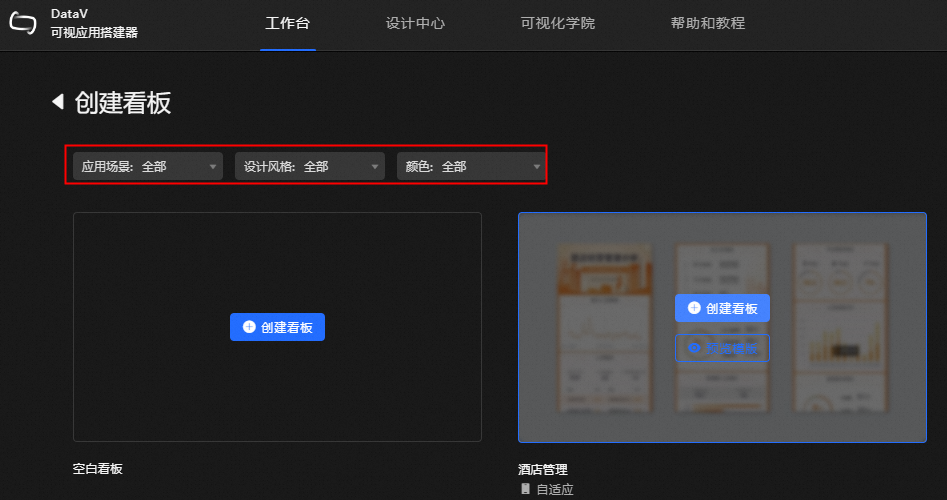Switch to the 工作台 tab
This screenshot has width=947, height=500.
(287, 24)
